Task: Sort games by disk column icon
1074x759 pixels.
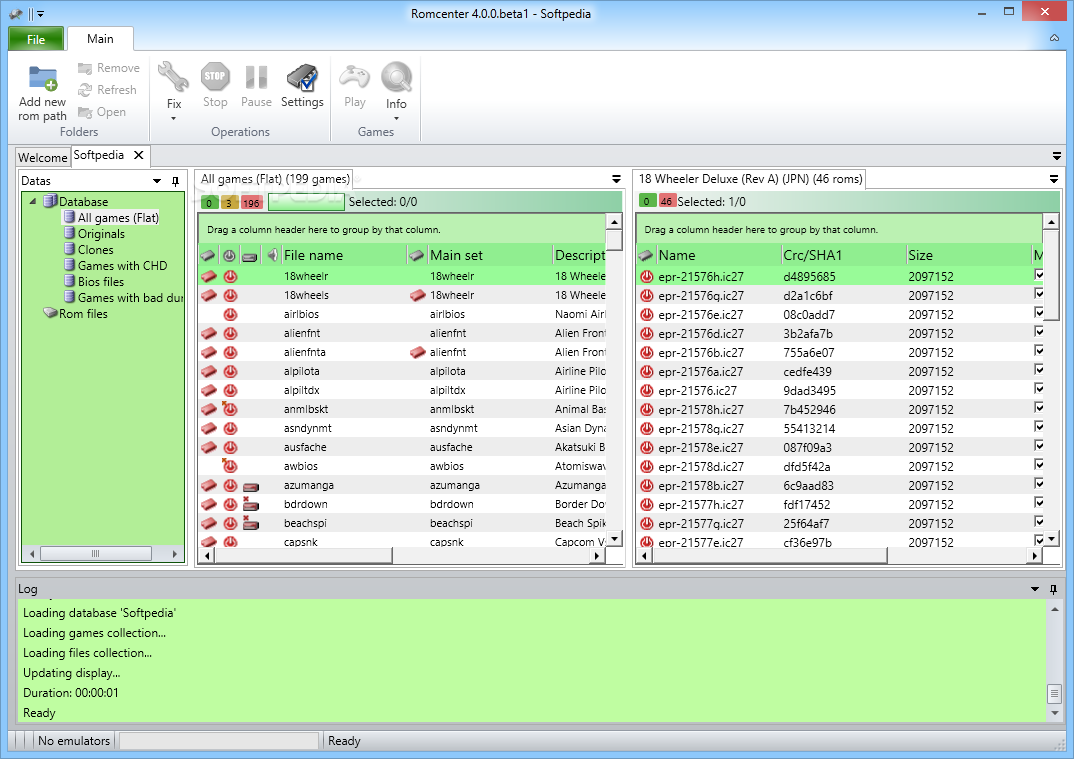Action: tap(250, 257)
